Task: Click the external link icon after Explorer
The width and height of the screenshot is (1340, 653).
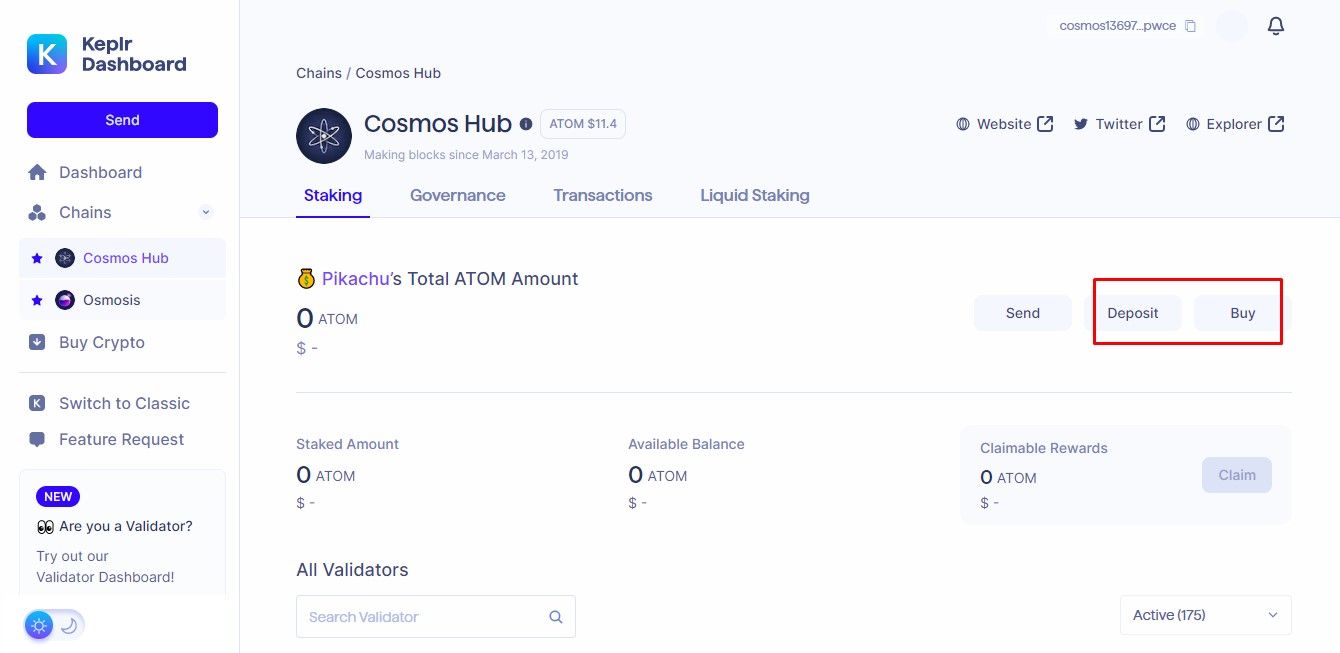Action: point(1276,124)
